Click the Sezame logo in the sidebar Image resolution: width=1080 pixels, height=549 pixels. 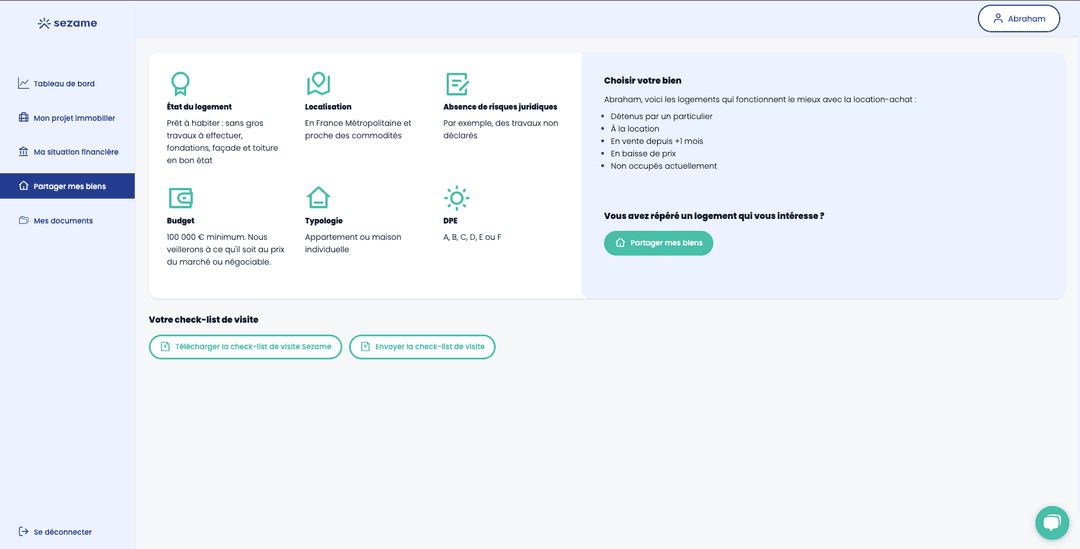coord(67,23)
